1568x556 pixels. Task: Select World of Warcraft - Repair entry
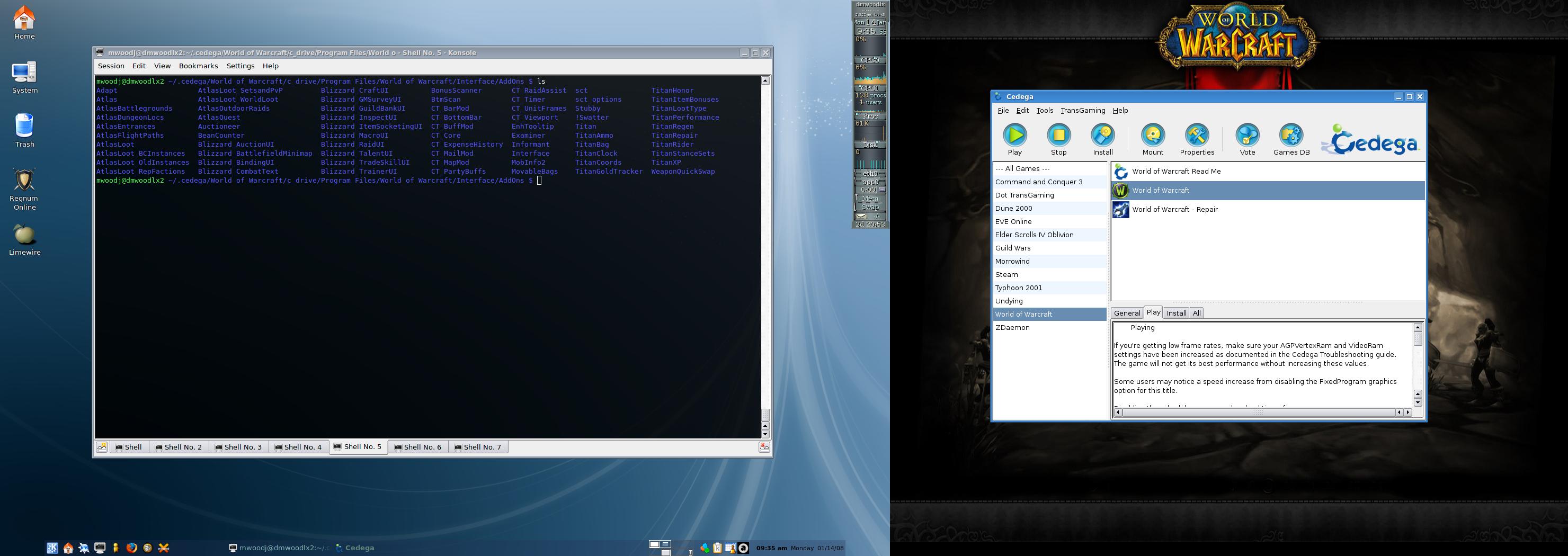[1174, 209]
